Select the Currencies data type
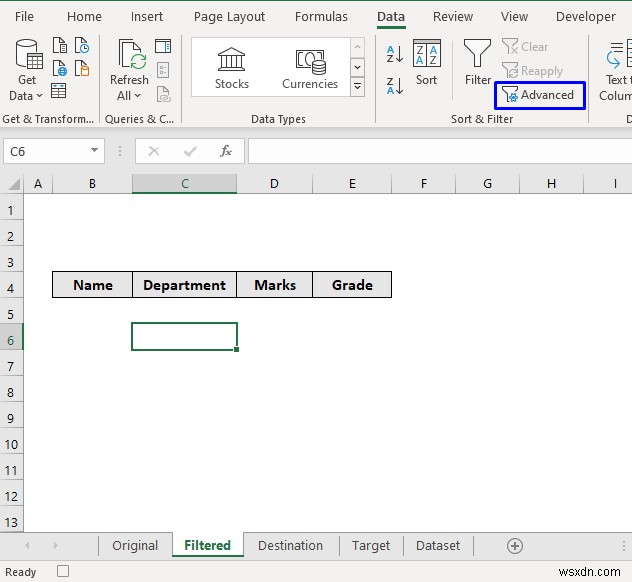 click(310, 68)
